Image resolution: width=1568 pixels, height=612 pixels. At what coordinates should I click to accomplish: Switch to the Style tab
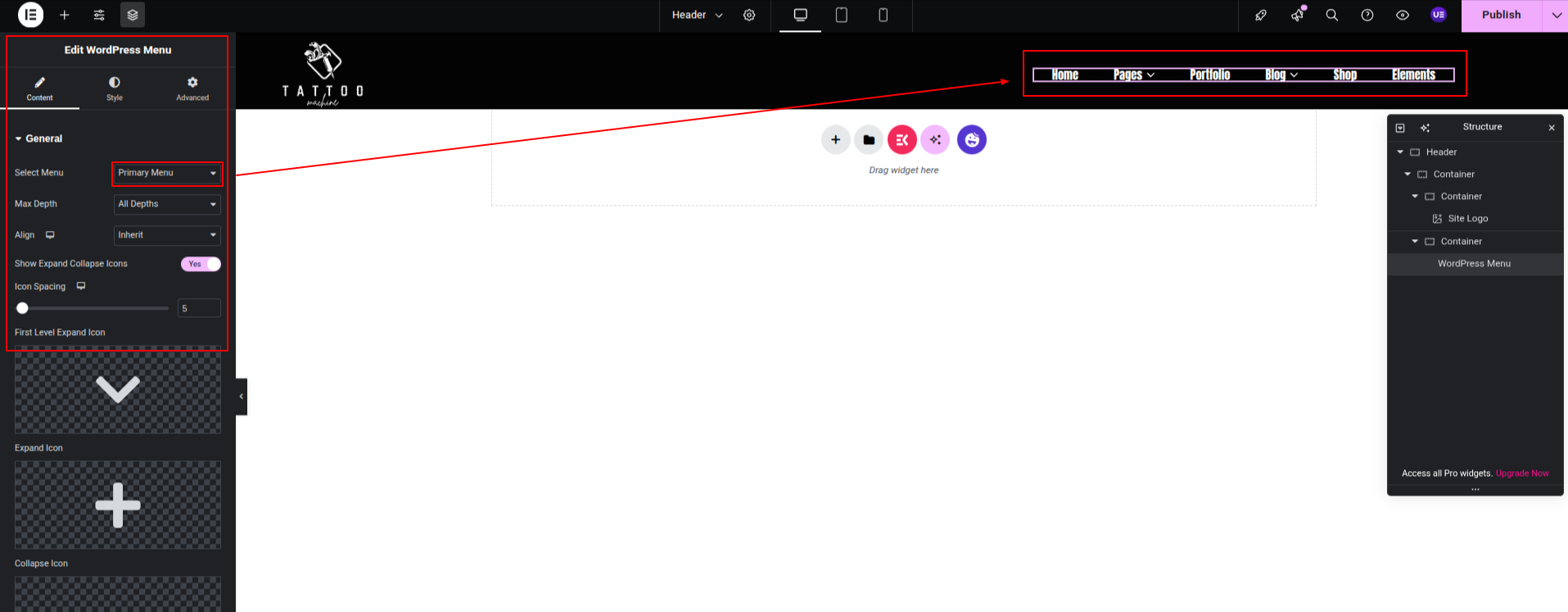click(x=115, y=88)
